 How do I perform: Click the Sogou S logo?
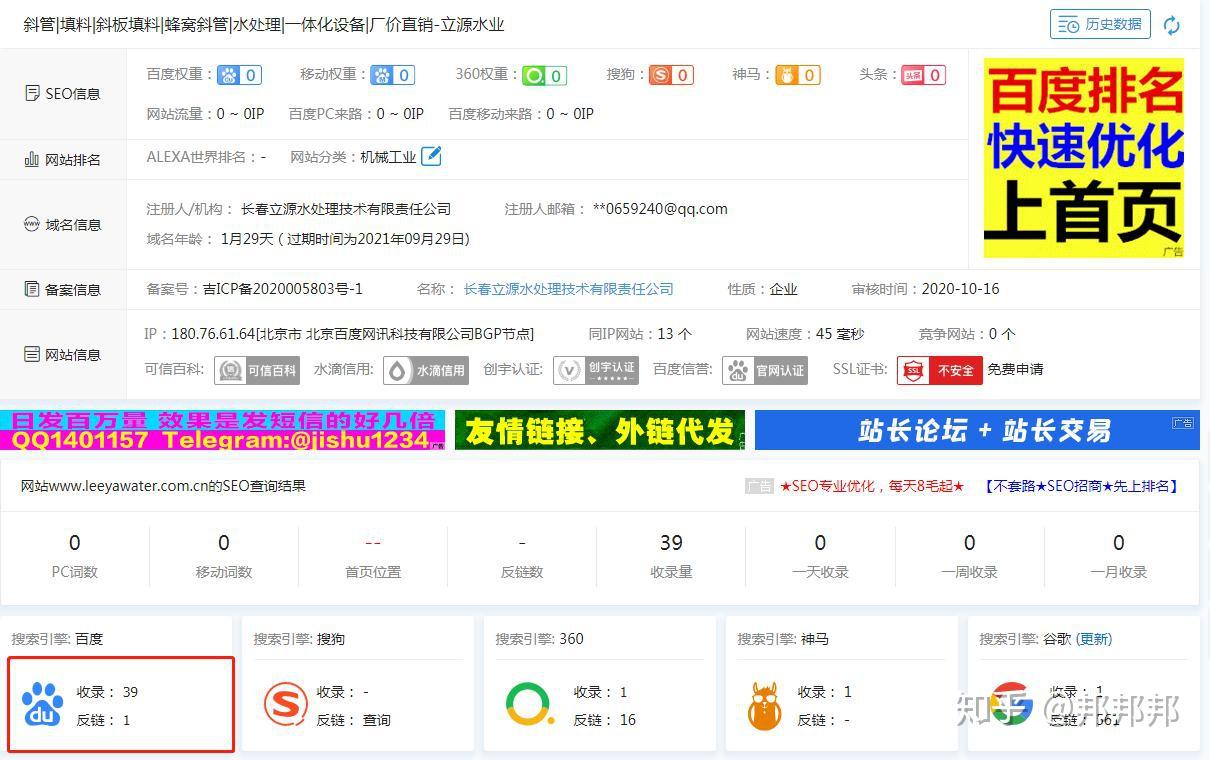285,705
